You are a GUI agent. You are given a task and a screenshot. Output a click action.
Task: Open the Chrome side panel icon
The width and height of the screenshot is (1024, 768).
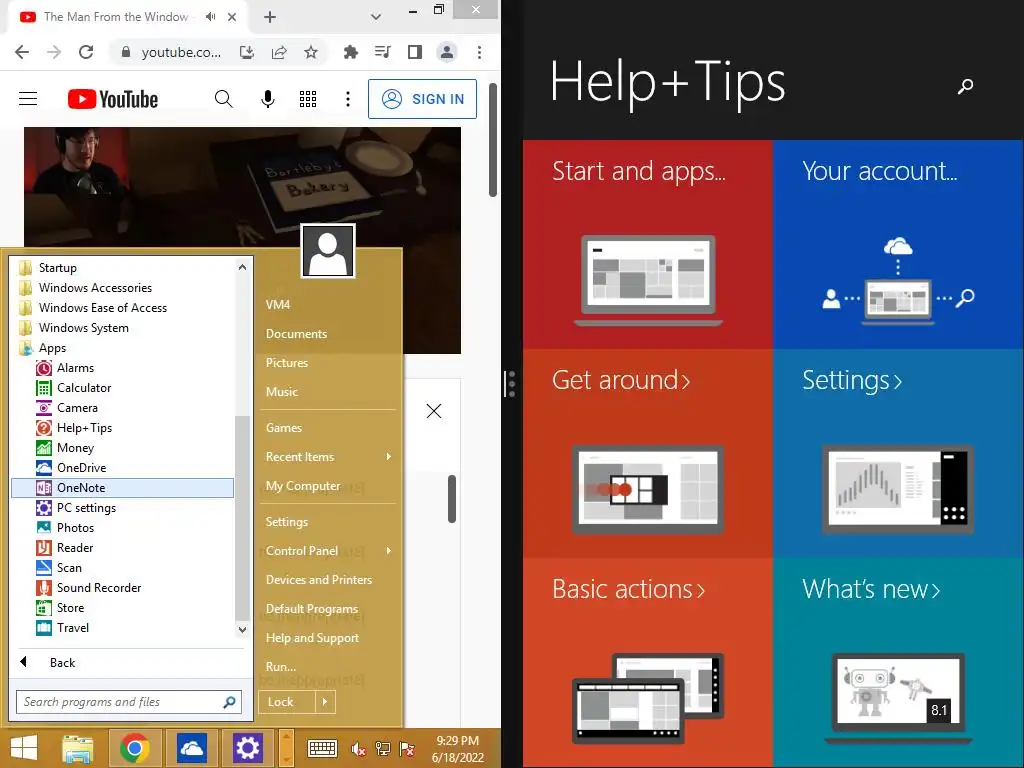(x=415, y=52)
